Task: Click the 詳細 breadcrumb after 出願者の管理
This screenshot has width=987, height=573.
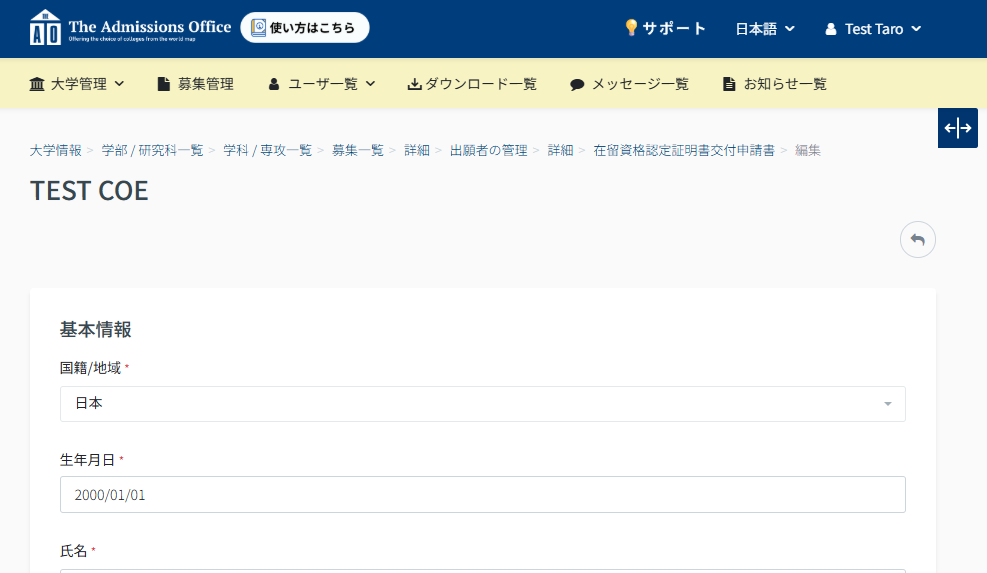Action: [560, 150]
